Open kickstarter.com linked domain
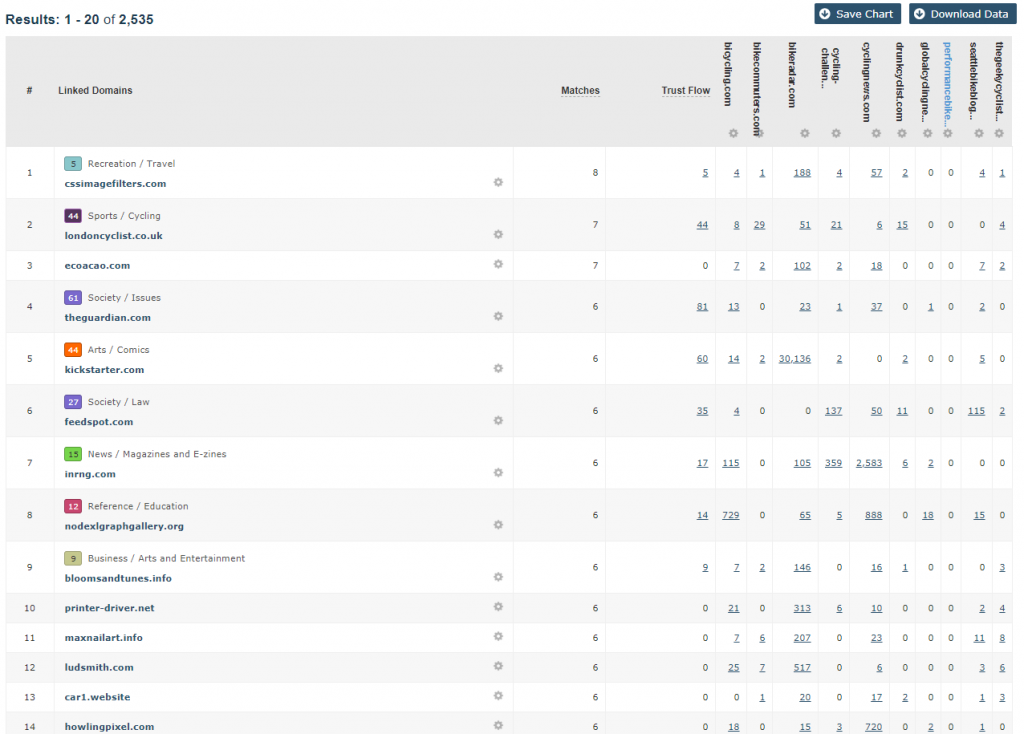 pyautogui.click(x=104, y=370)
